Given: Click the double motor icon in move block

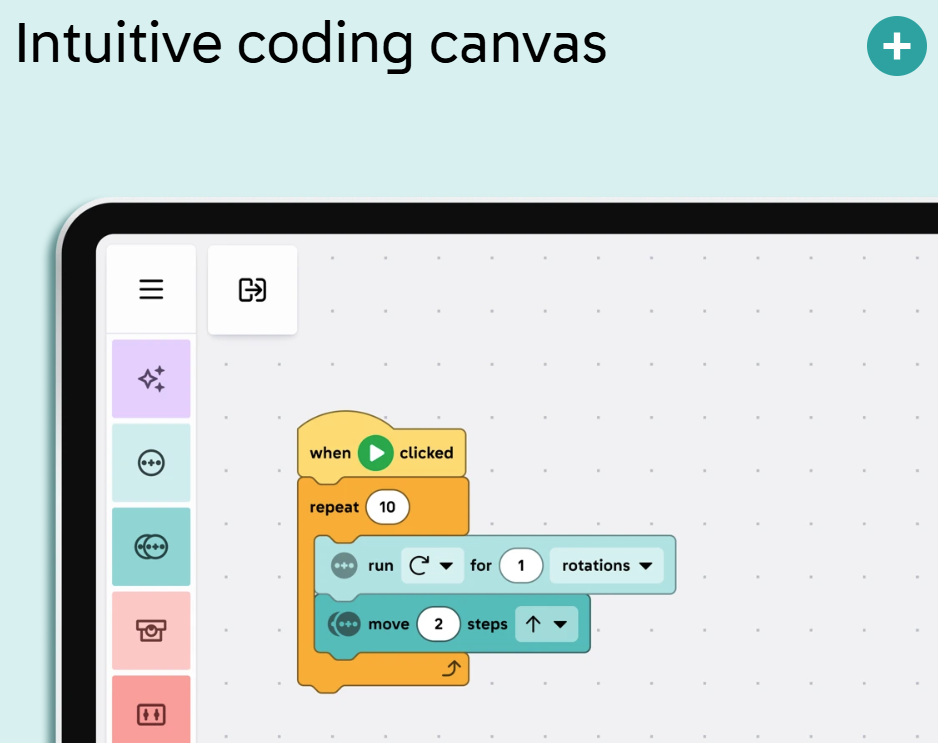Looking at the screenshot, I should tap(344, 624).
